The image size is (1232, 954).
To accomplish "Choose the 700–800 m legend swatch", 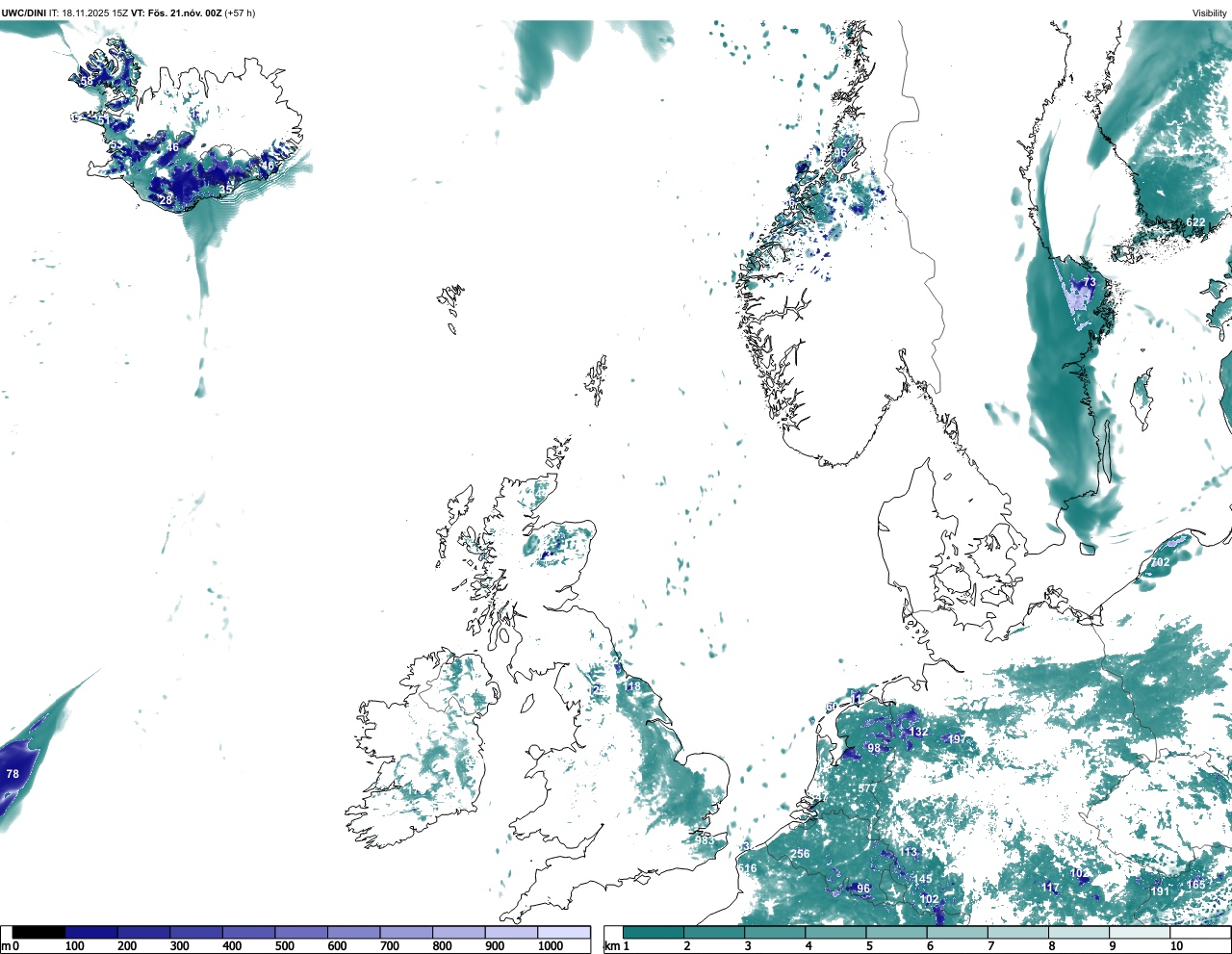I will pos(406,932).
